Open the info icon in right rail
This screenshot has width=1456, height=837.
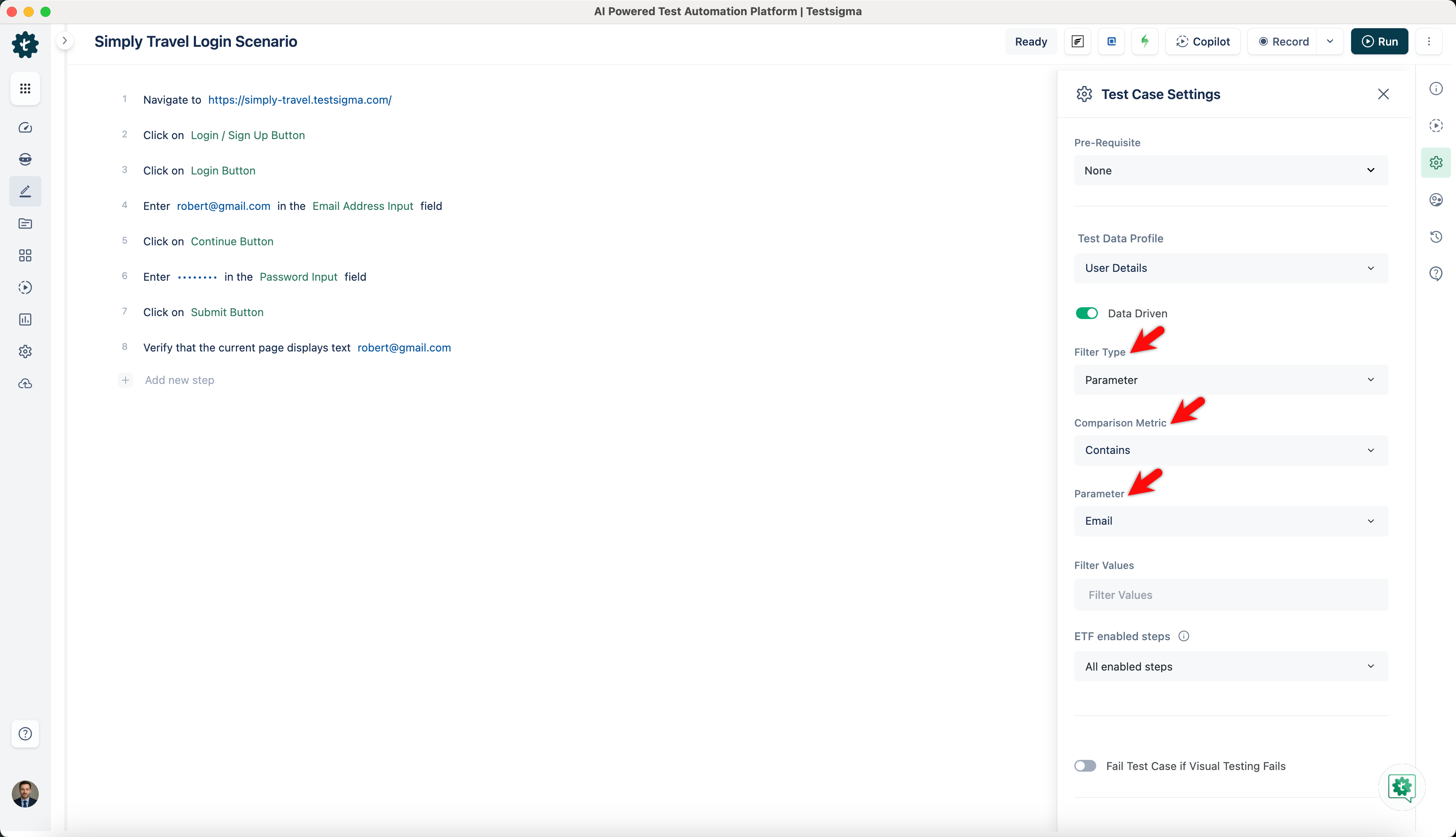1436,89
